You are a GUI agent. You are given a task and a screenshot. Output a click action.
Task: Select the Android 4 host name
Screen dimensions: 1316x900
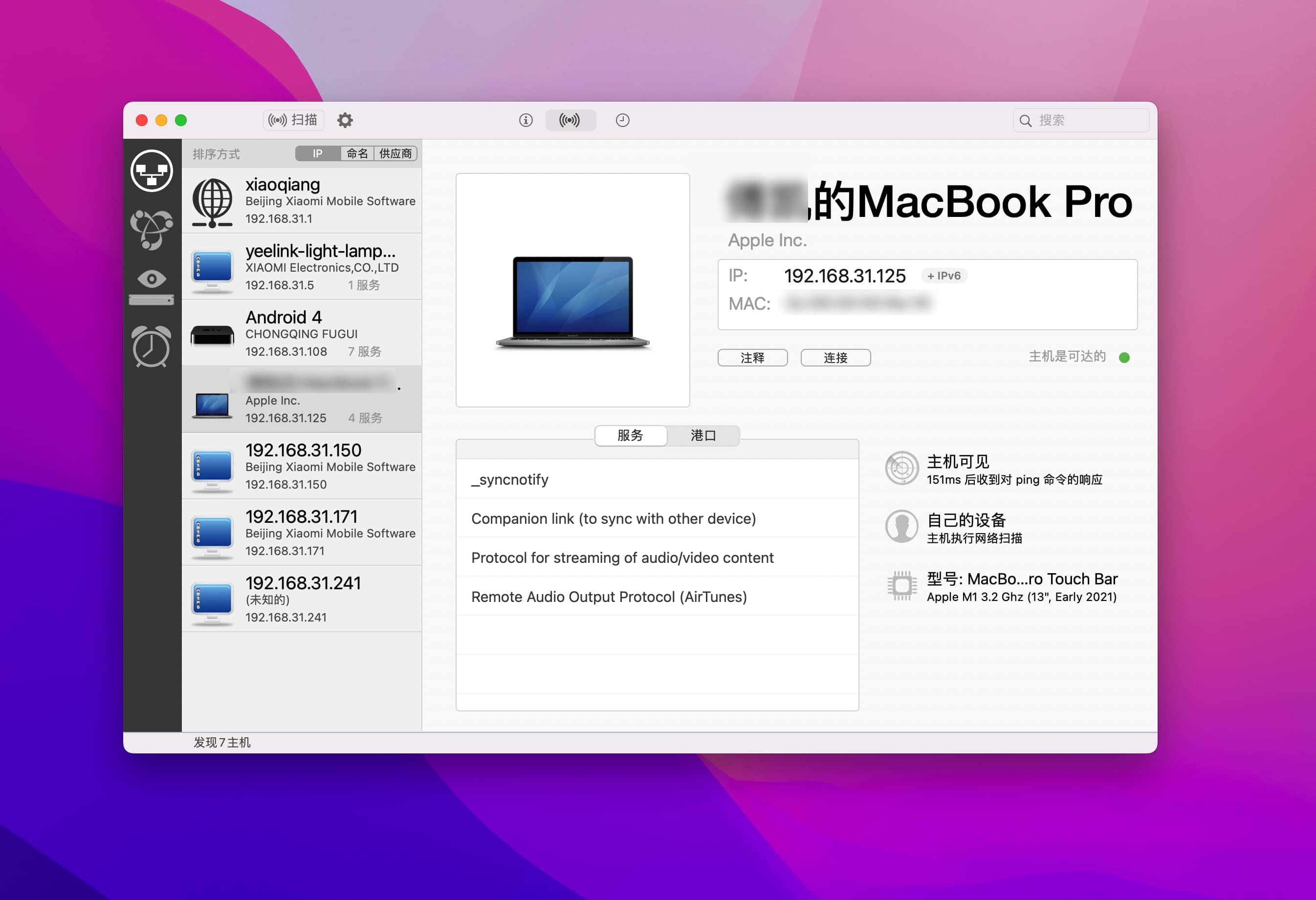[x=284, y=317]
